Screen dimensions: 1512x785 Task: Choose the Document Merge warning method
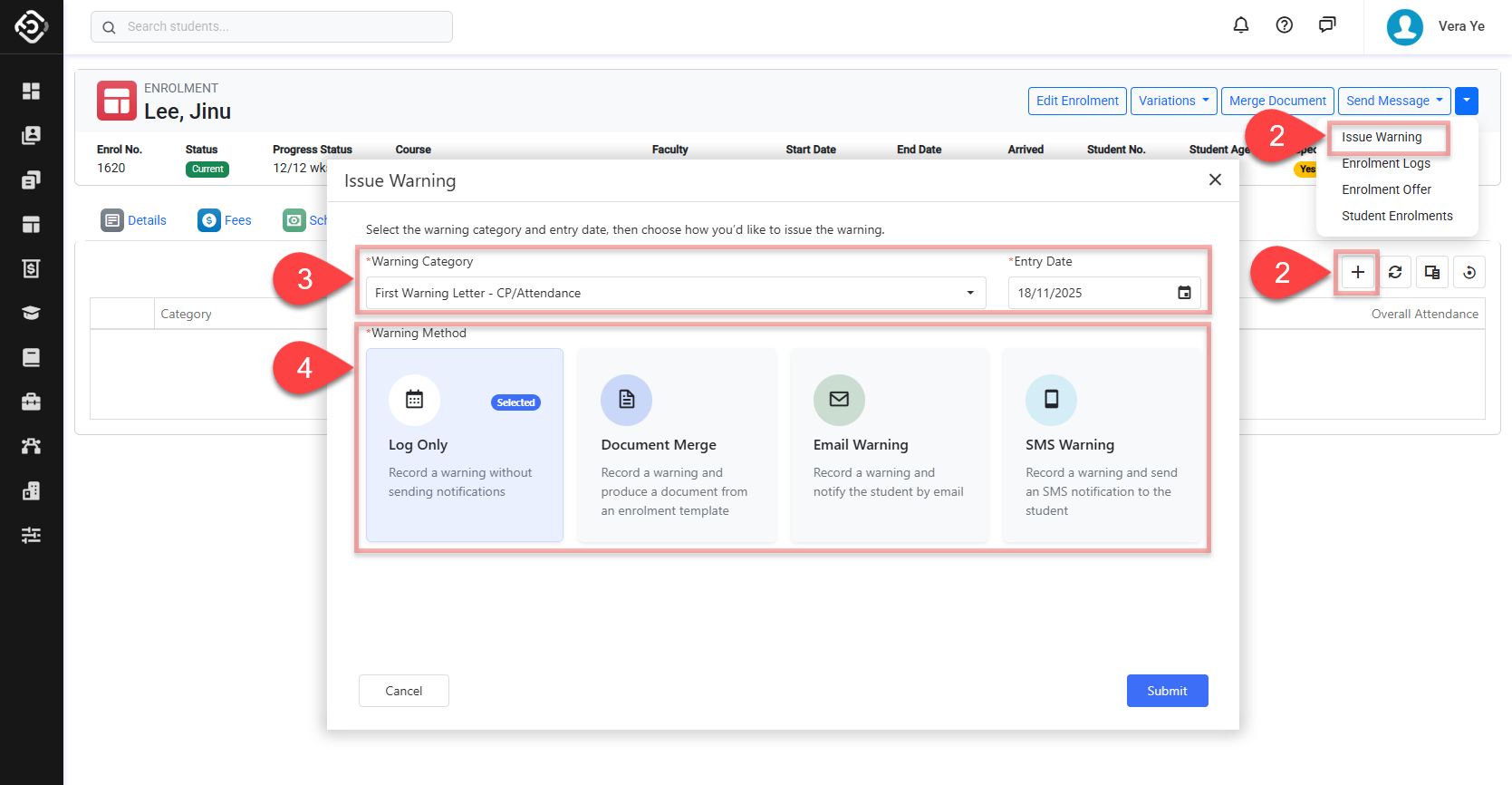677,445
